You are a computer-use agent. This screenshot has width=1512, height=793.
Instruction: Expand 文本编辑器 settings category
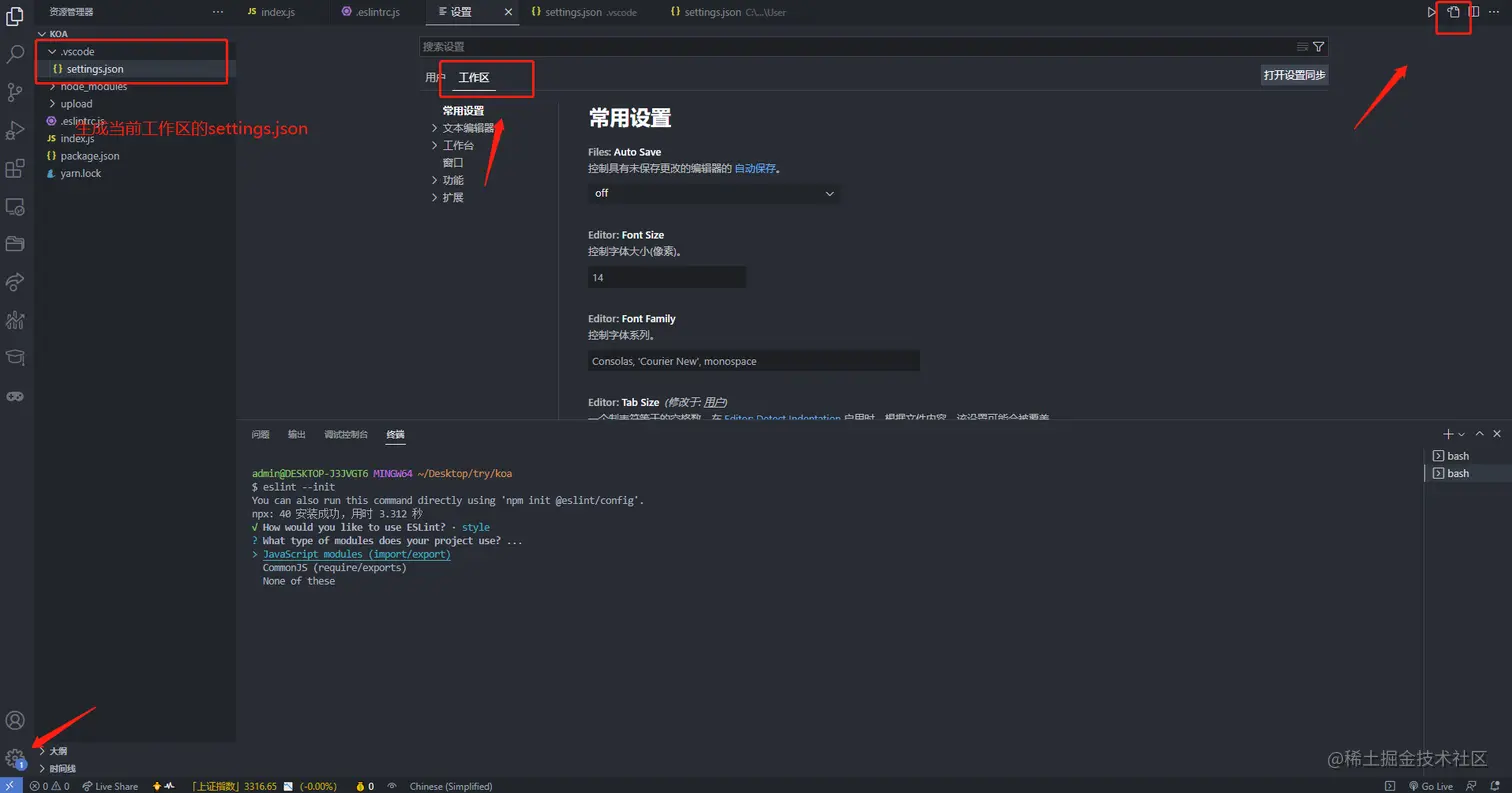(434, 128)
